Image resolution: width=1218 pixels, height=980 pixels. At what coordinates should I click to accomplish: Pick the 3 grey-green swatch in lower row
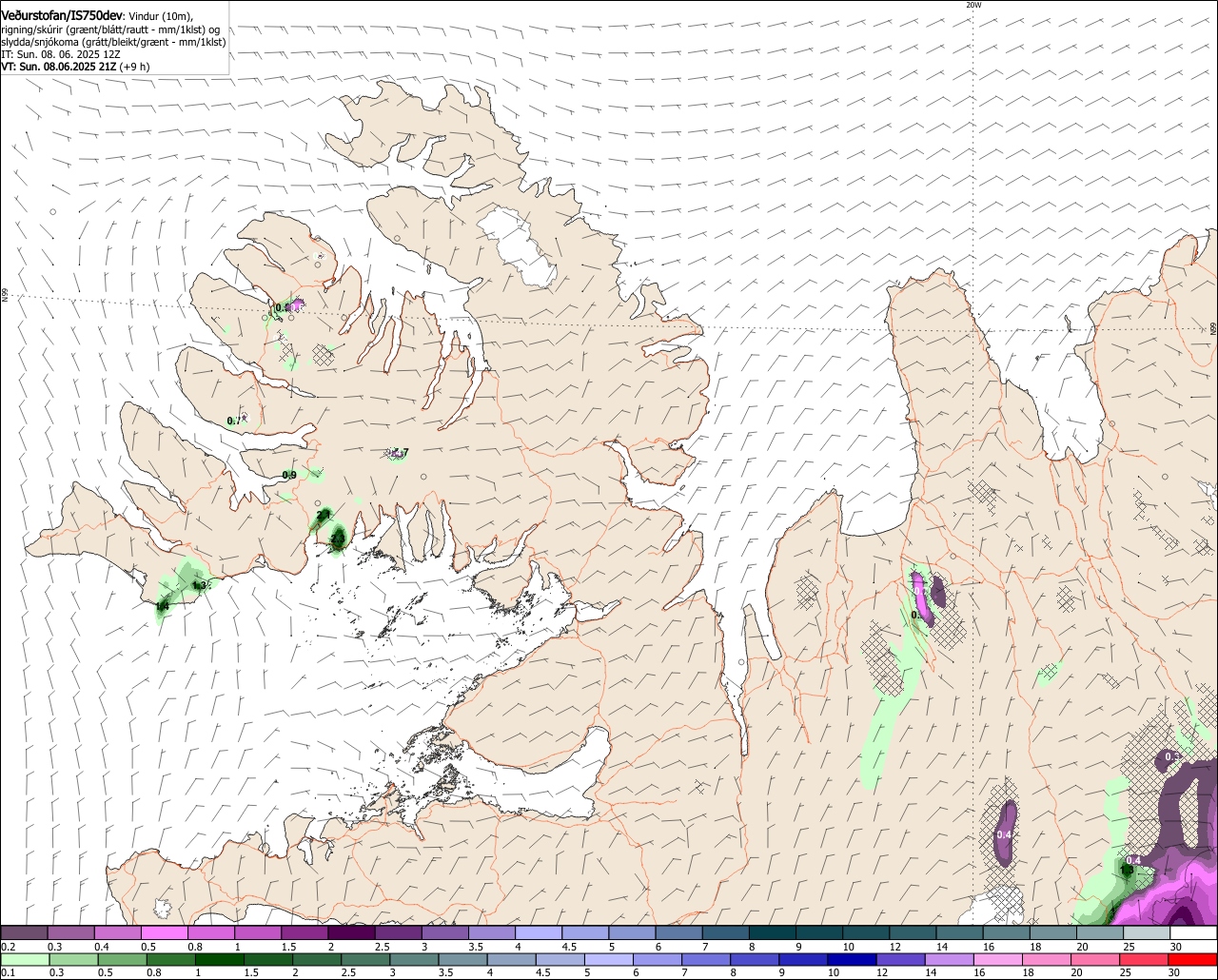[413, 960]
